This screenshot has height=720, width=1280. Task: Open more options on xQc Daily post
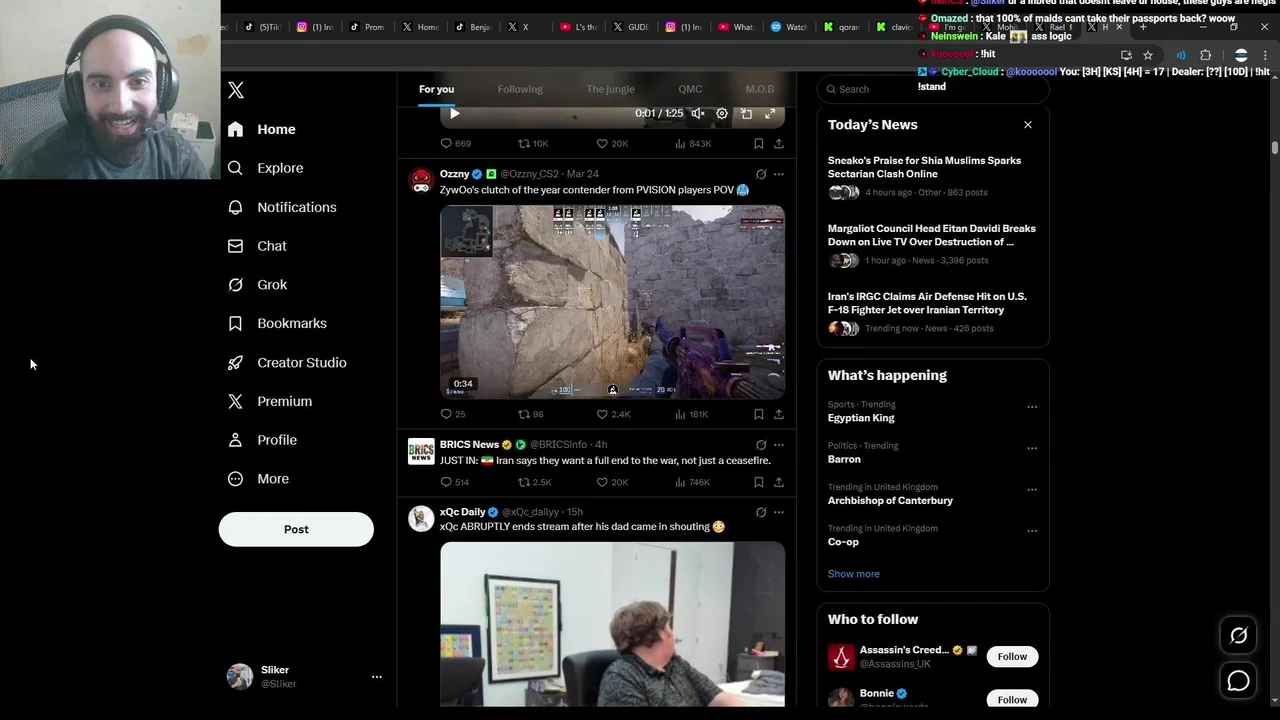(779, 512)
